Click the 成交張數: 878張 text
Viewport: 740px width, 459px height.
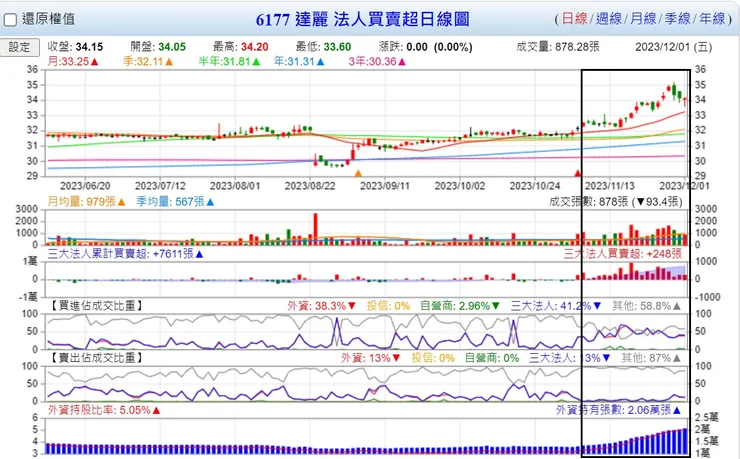(x=589, y=201)
